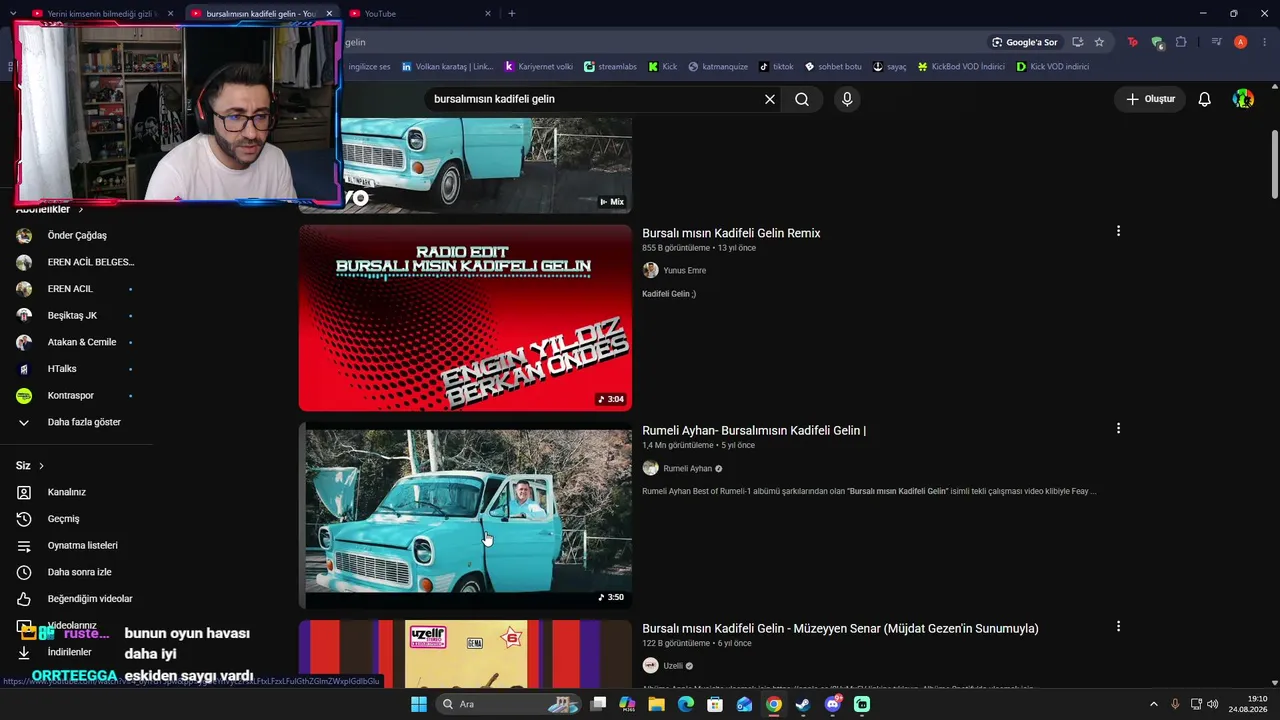Click the YouTube search input field
Image resolution: width=1280 pixels, height=720 pixels.
(594, 99)
